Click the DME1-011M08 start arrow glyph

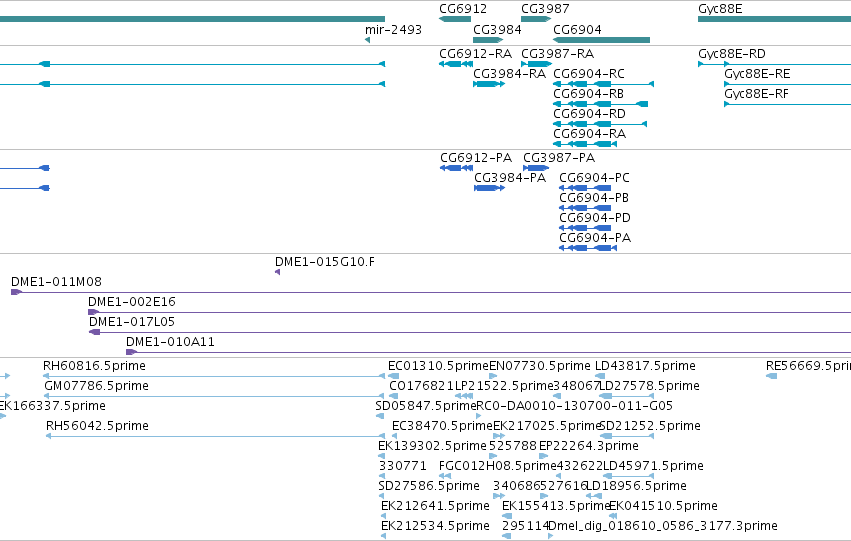click(16, 292)
